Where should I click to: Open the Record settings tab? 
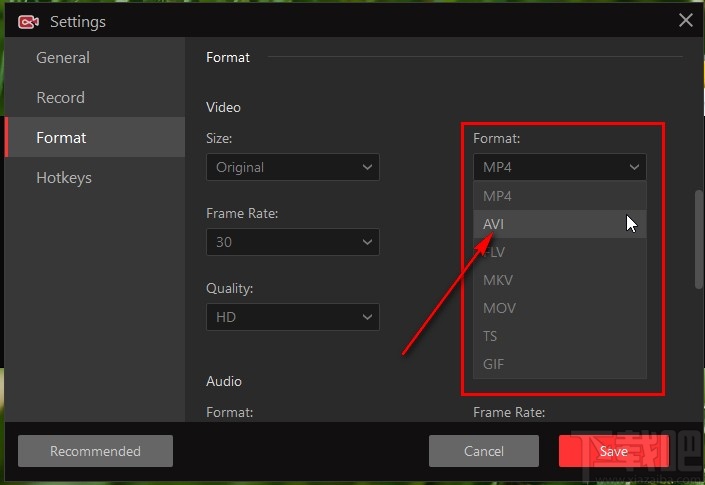tap(95, 98)
